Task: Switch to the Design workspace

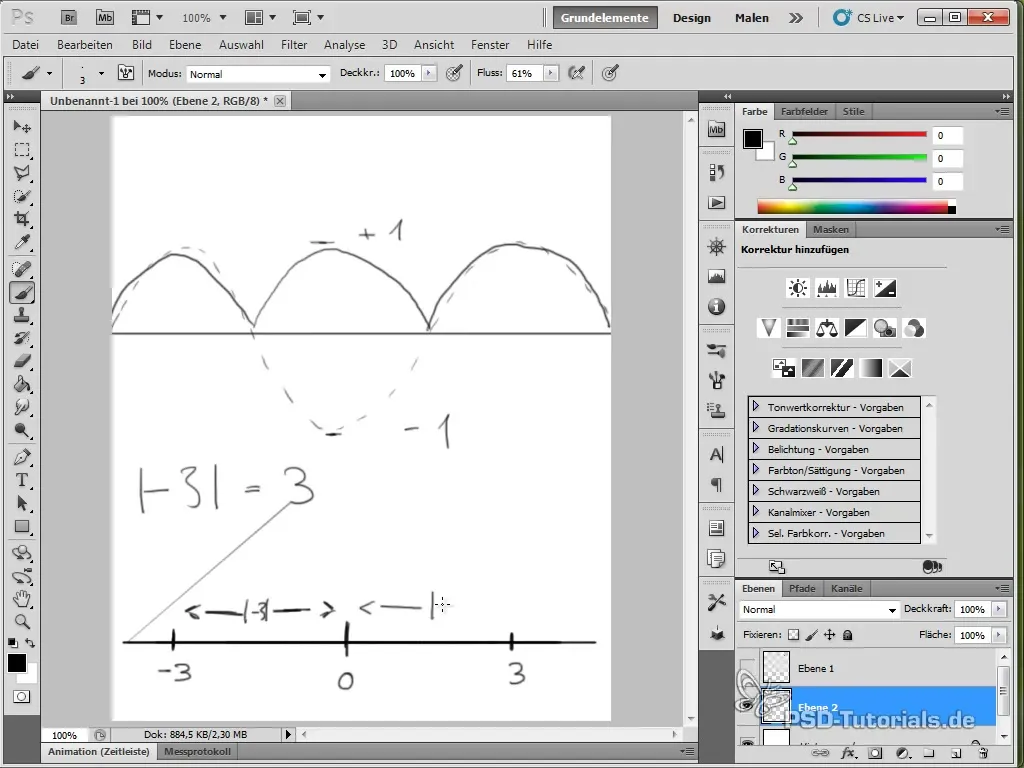Action: click(692, 18)
